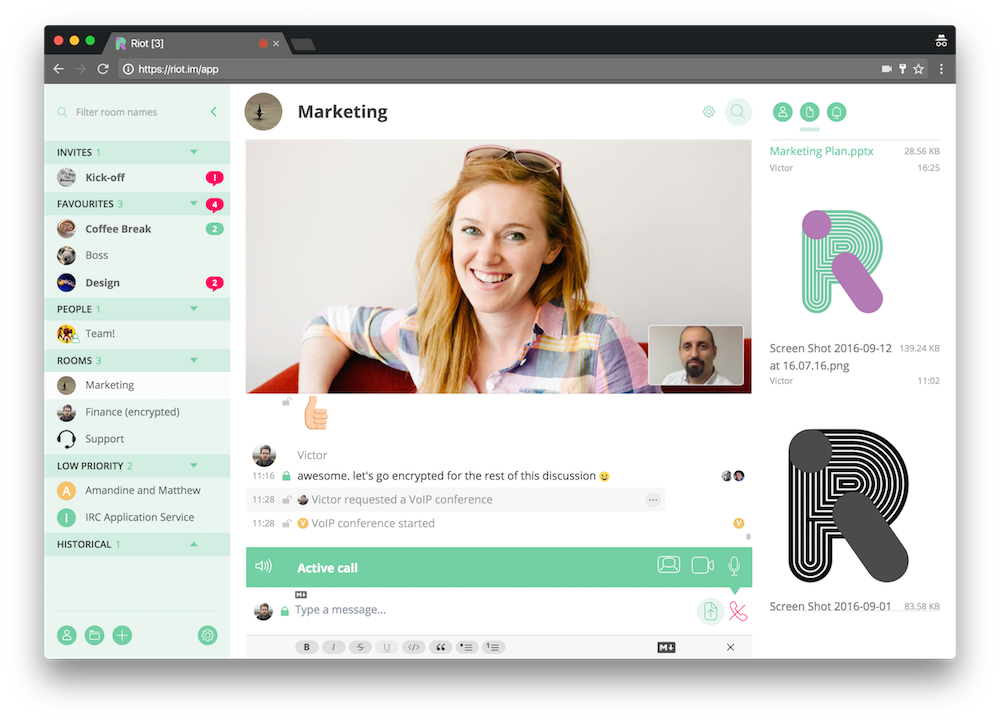This screenshot has height=722, width=1000.
Task: Click the upload file icon
Action: [709, 611]
